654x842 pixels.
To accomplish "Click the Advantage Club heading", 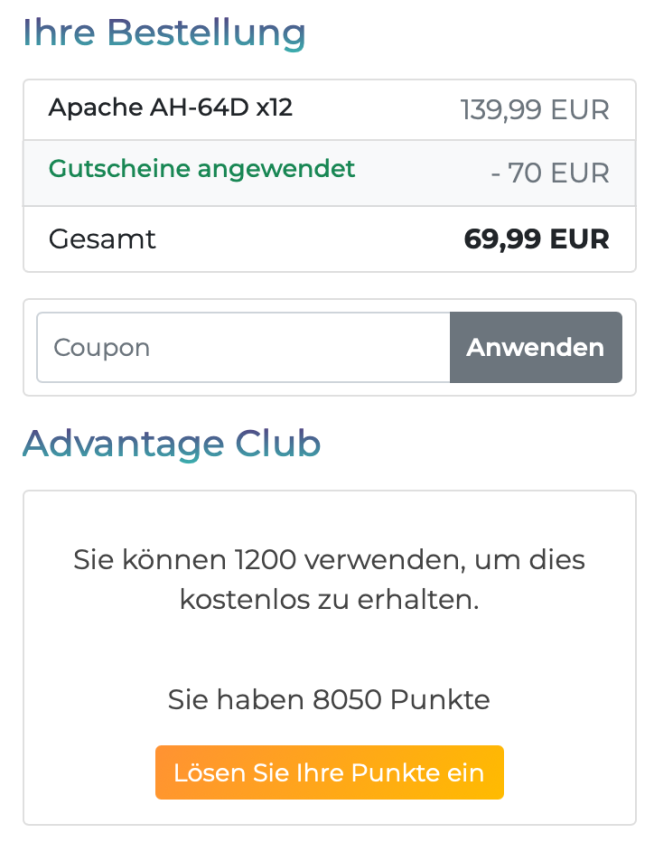I will (171, 444).
